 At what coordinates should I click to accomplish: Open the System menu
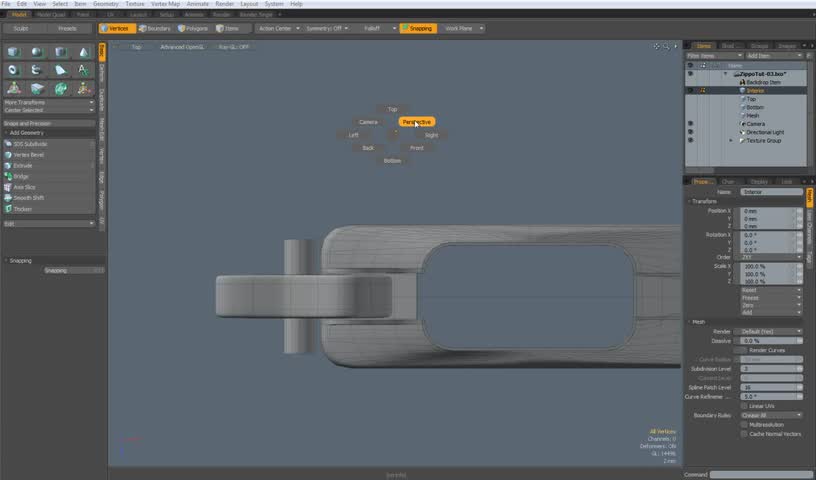[274, 4]
